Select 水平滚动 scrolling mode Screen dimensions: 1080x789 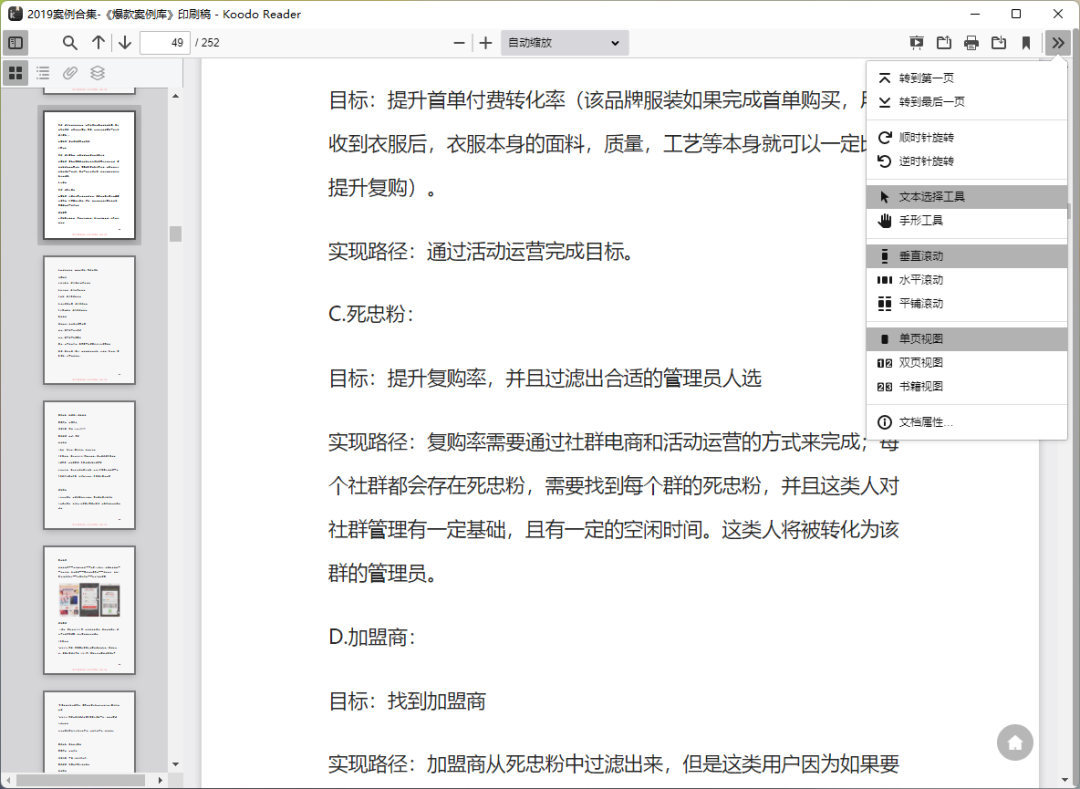coord(920,280)
